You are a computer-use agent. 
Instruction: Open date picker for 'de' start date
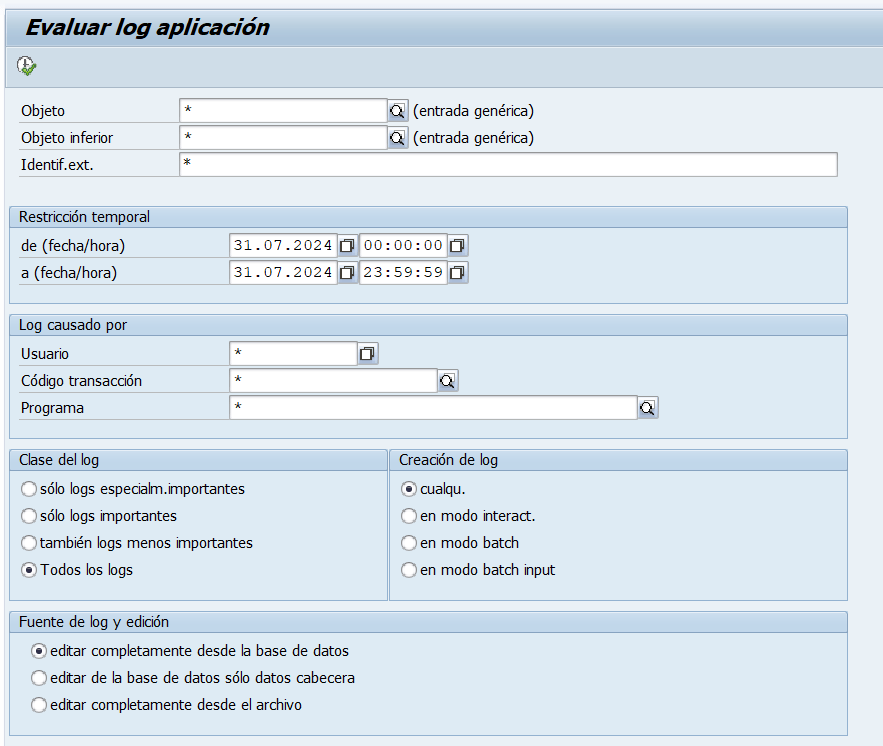[x=347, y=246]
